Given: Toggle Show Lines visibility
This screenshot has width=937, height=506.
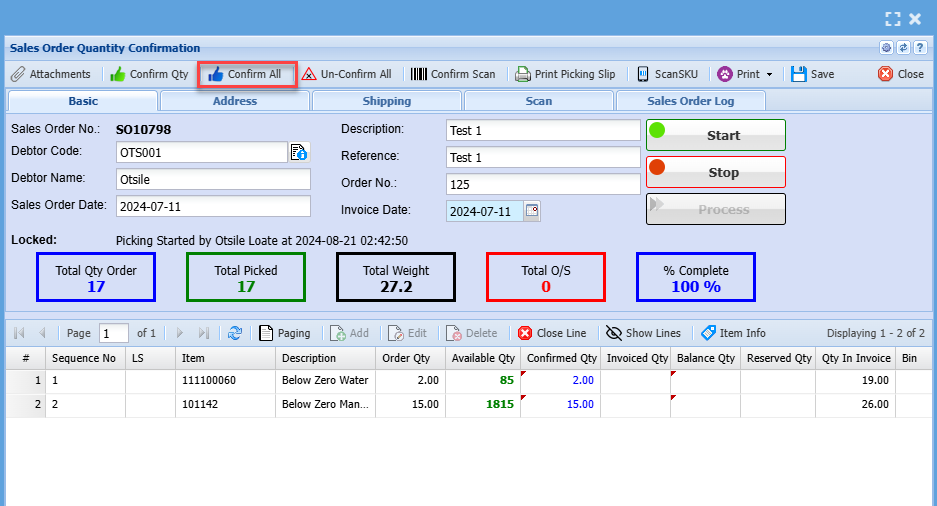Looking at the screenshot, I should [x=643, y=333].
